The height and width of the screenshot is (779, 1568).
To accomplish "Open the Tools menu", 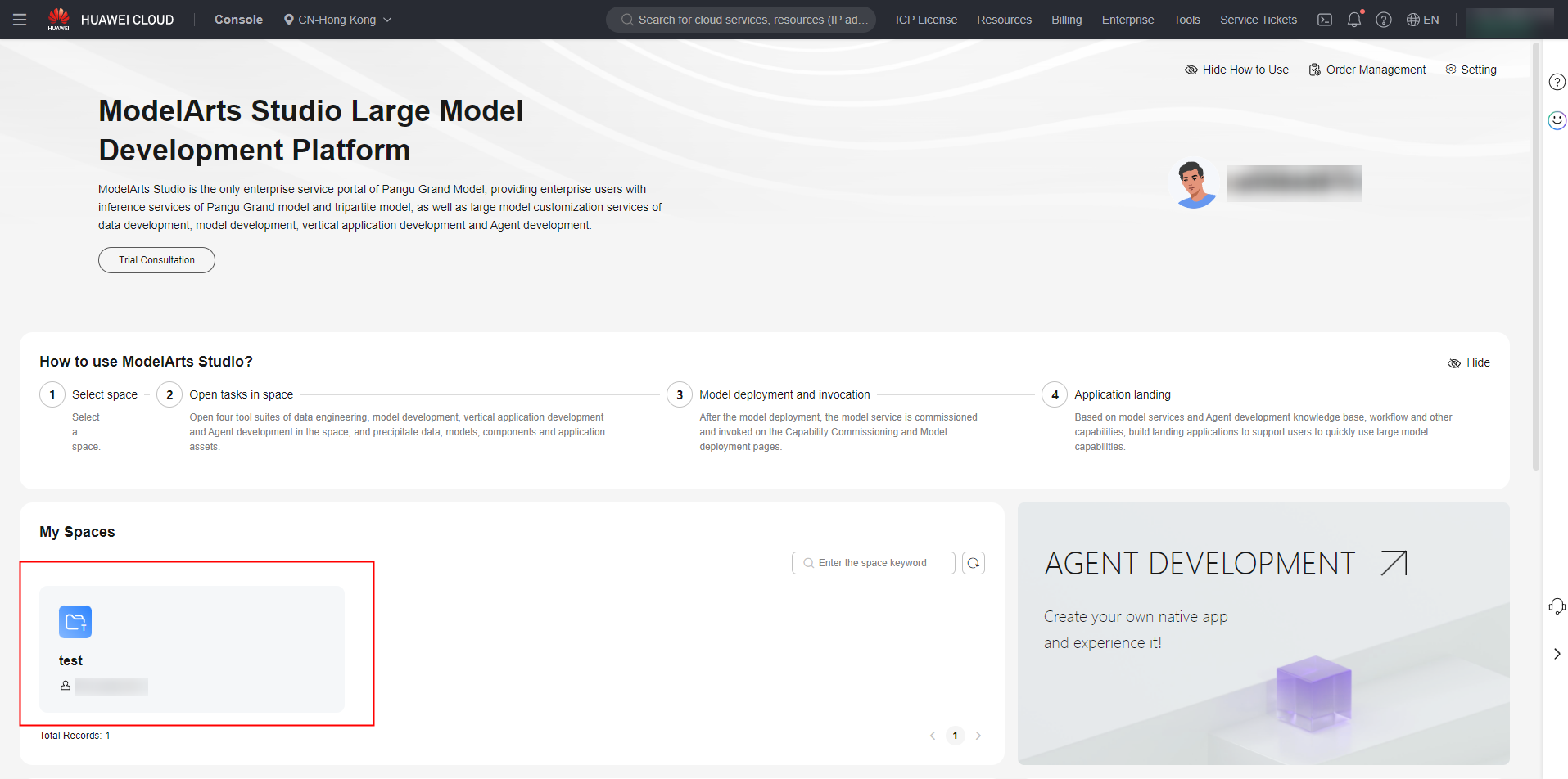I will (x=1186, y=20).
